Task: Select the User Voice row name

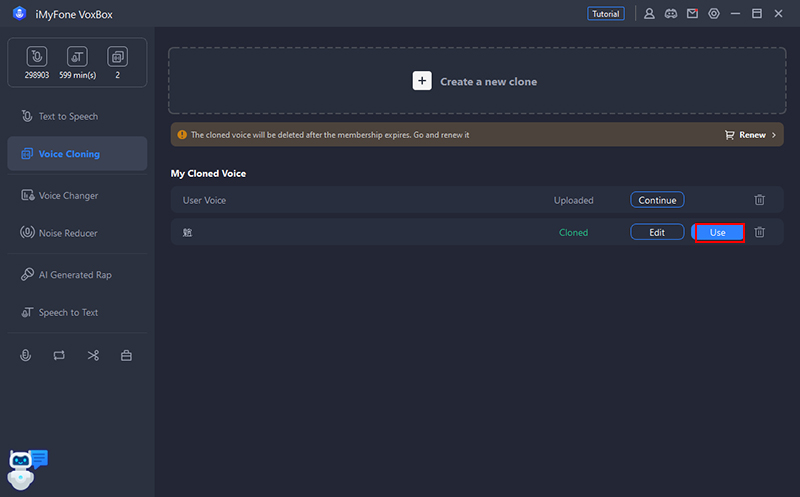Action: point(204,201)
